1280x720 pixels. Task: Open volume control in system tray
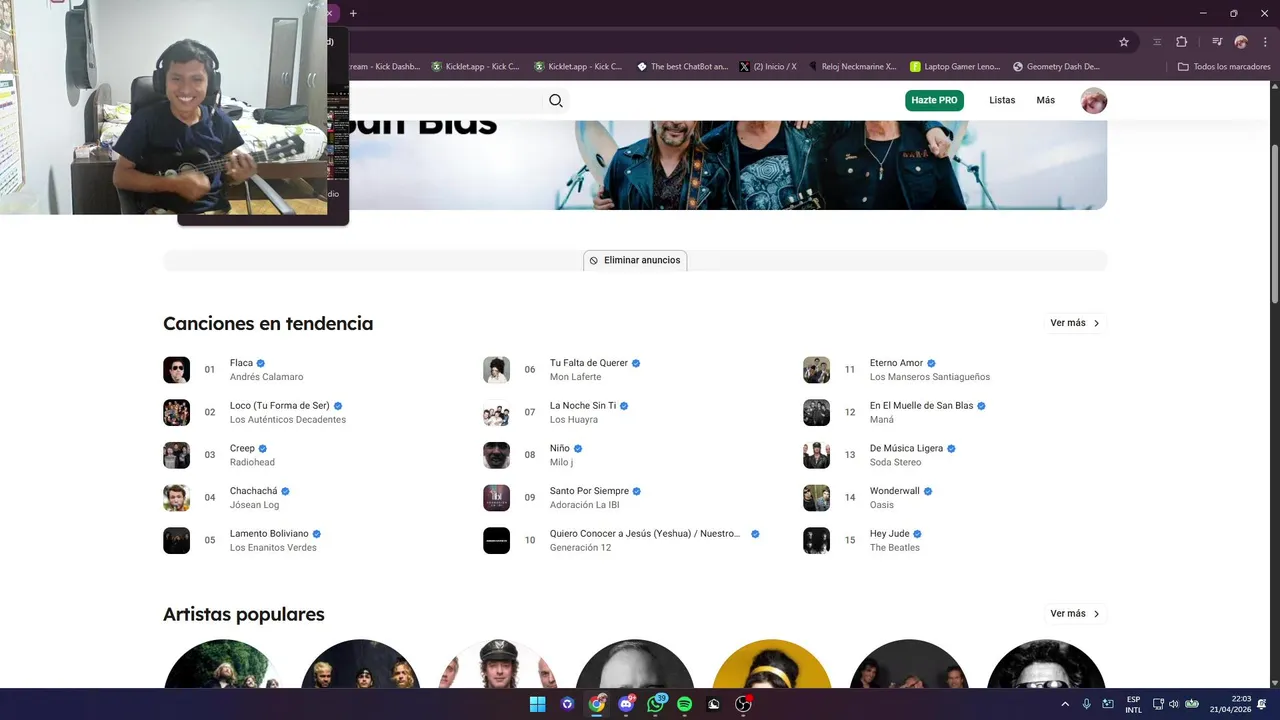[1174, 704]
